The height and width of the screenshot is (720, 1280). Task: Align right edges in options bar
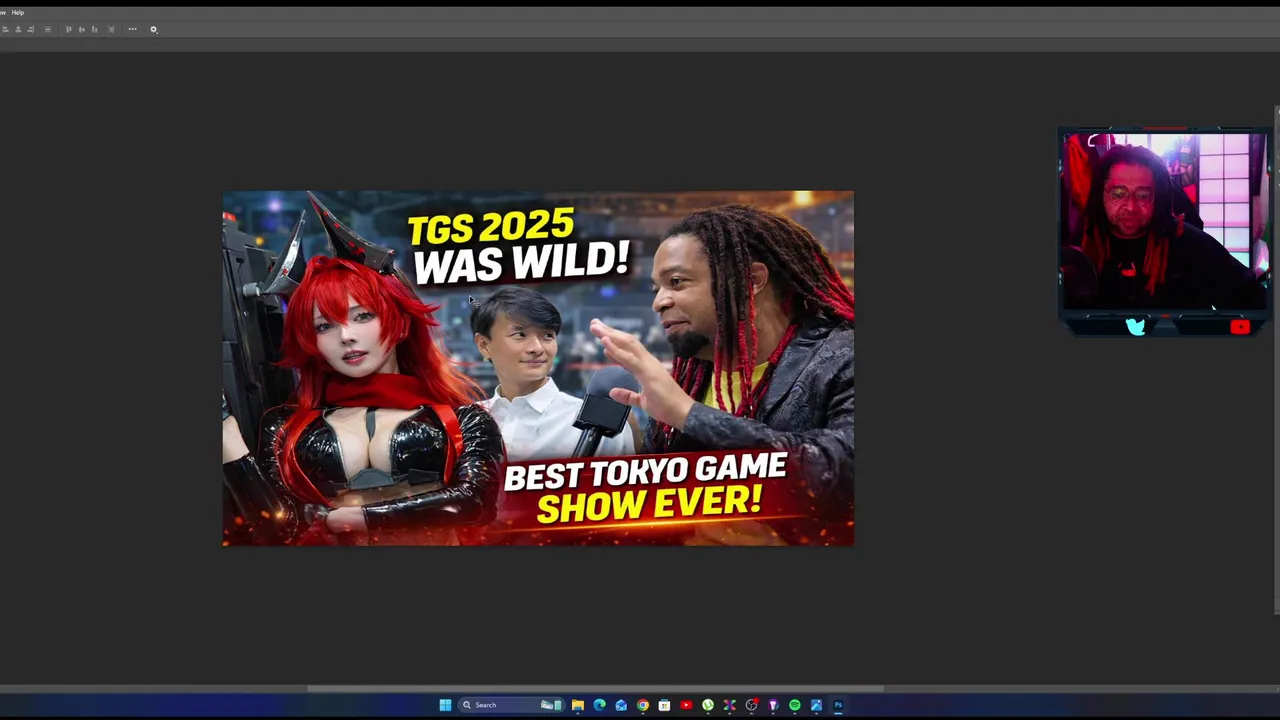pyautogui.click(x=30, y=29)
